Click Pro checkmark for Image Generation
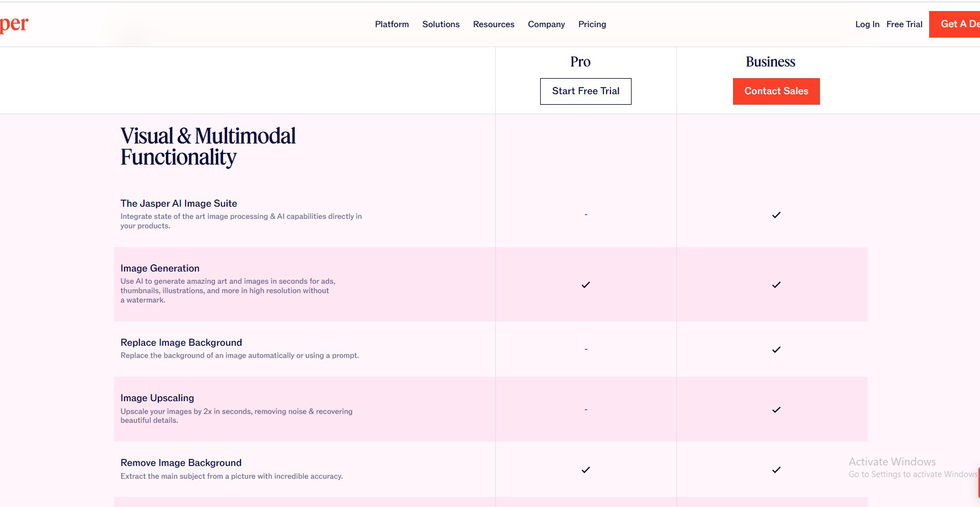The height and width of the screenshot is (507, 980). 586,285
